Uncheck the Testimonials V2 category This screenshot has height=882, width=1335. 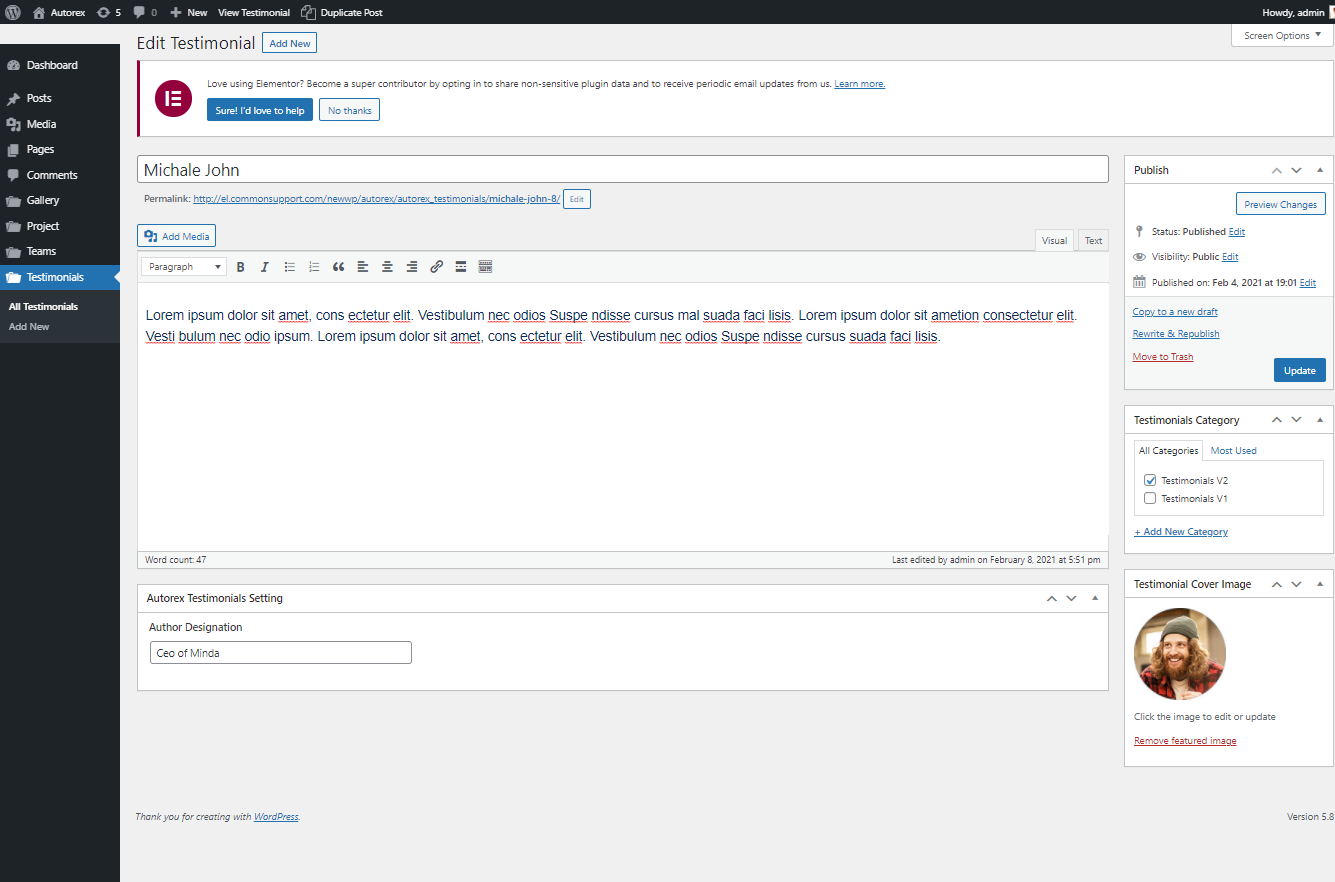1150,481
